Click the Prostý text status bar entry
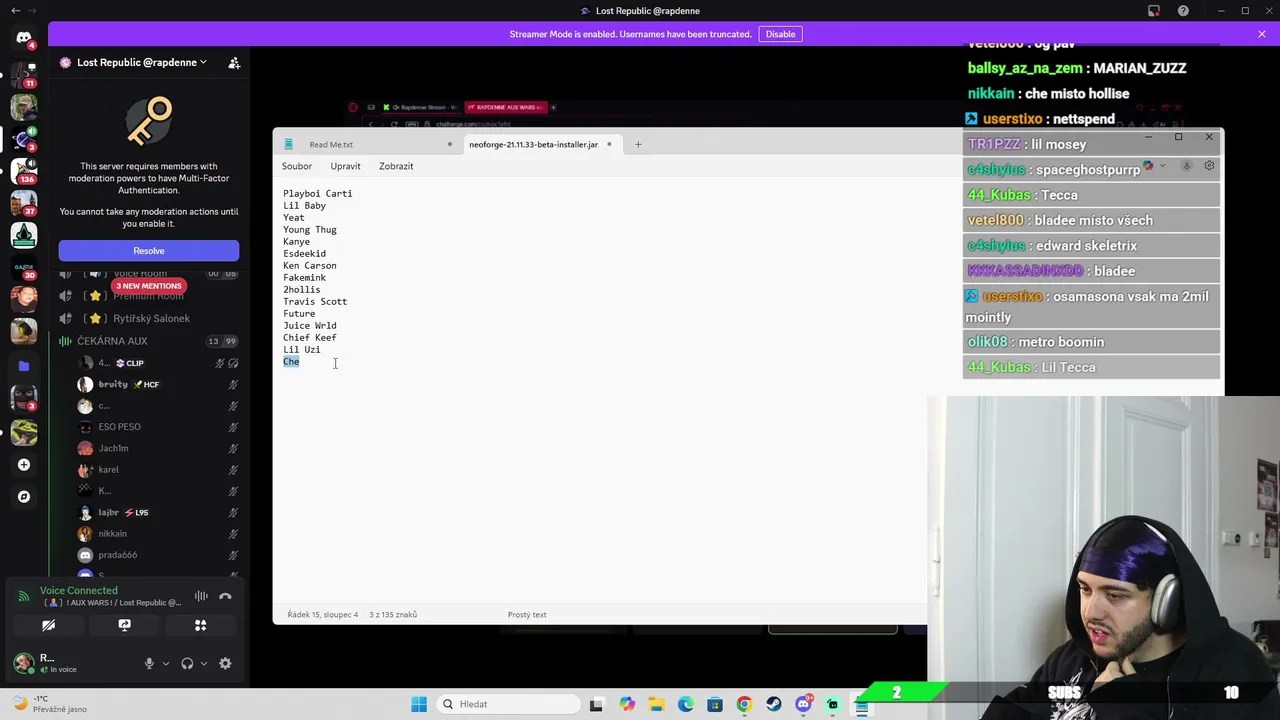Screen dimensions: 1280x720 [527, 615]
